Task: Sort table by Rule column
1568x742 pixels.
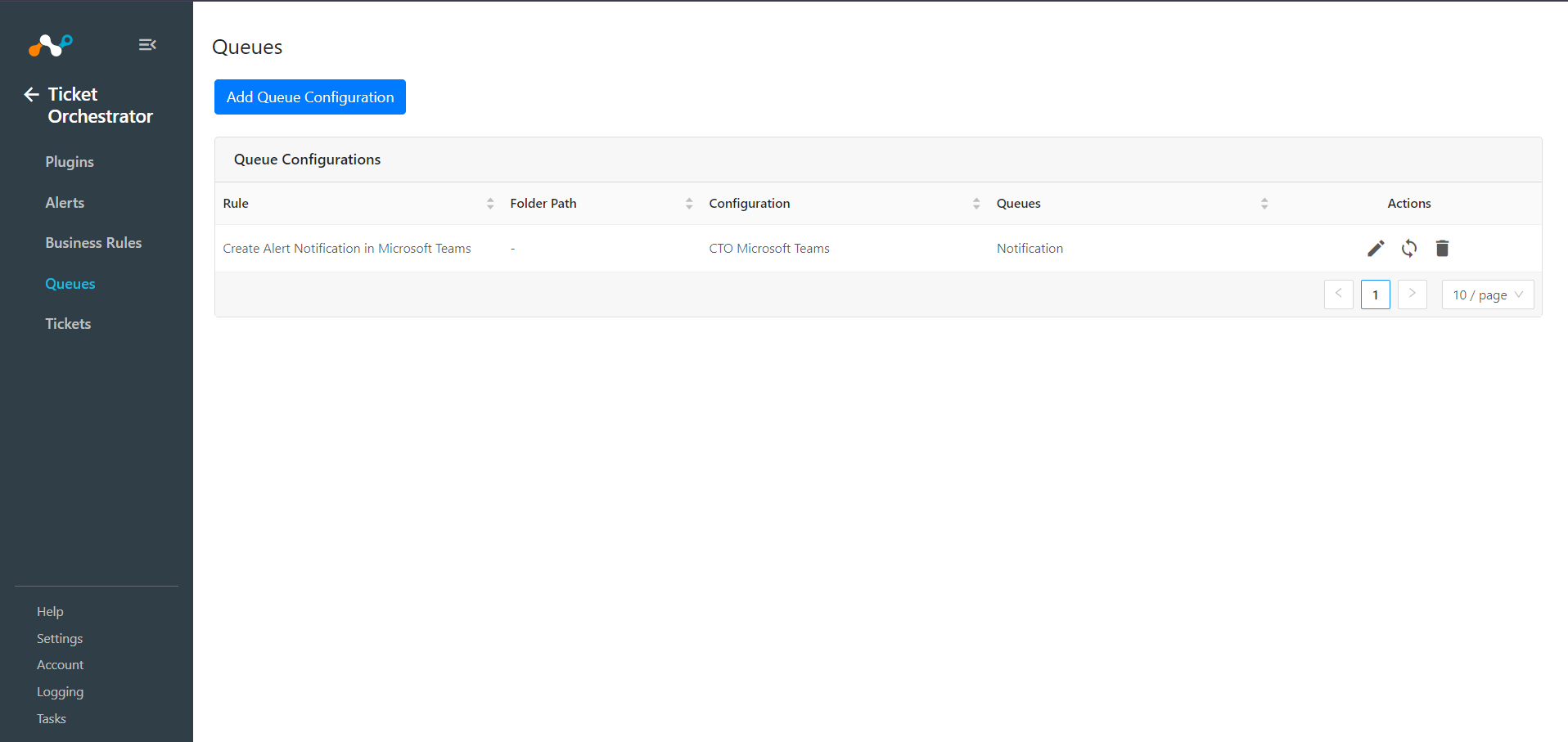Action: click(490, 204)
